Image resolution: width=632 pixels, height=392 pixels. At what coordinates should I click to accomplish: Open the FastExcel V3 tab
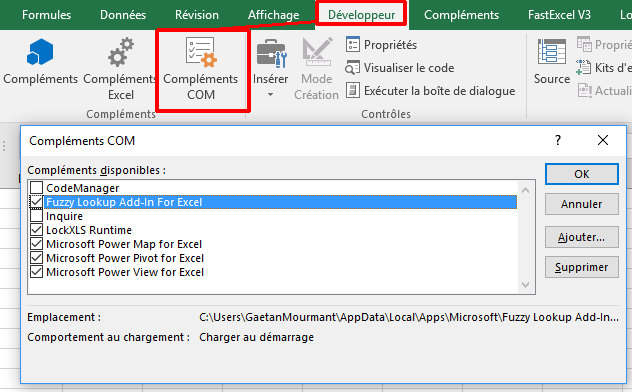click(559, 15)
